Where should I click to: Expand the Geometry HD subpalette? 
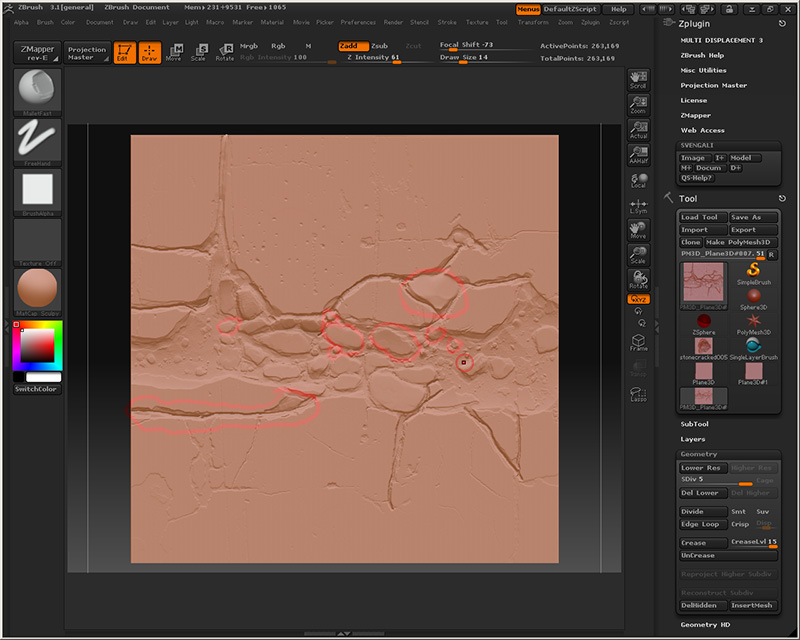coord(705,624)
